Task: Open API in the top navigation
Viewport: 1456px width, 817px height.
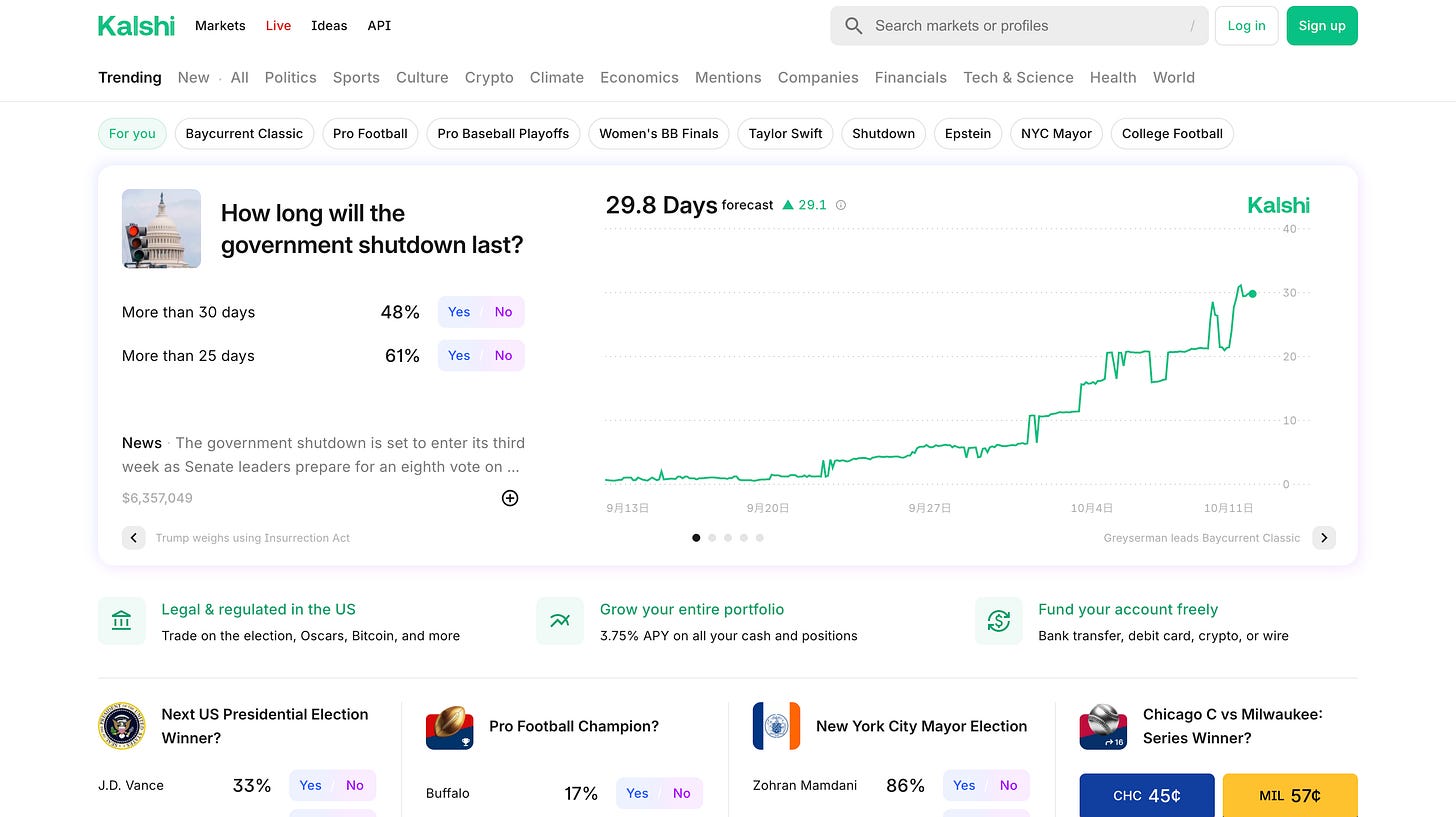Action: 379,26
